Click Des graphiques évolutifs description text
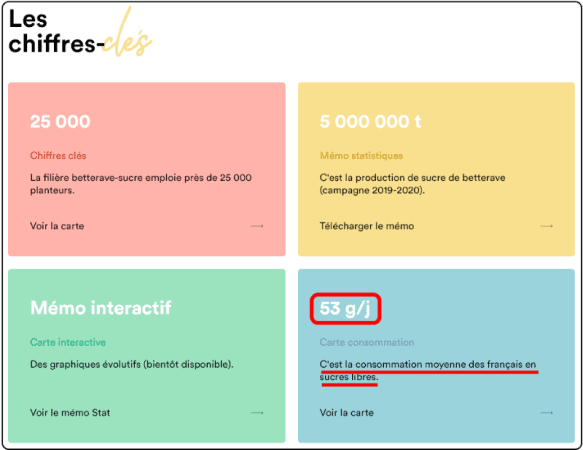This screenshot has width=583, height=450. (132, 364)
